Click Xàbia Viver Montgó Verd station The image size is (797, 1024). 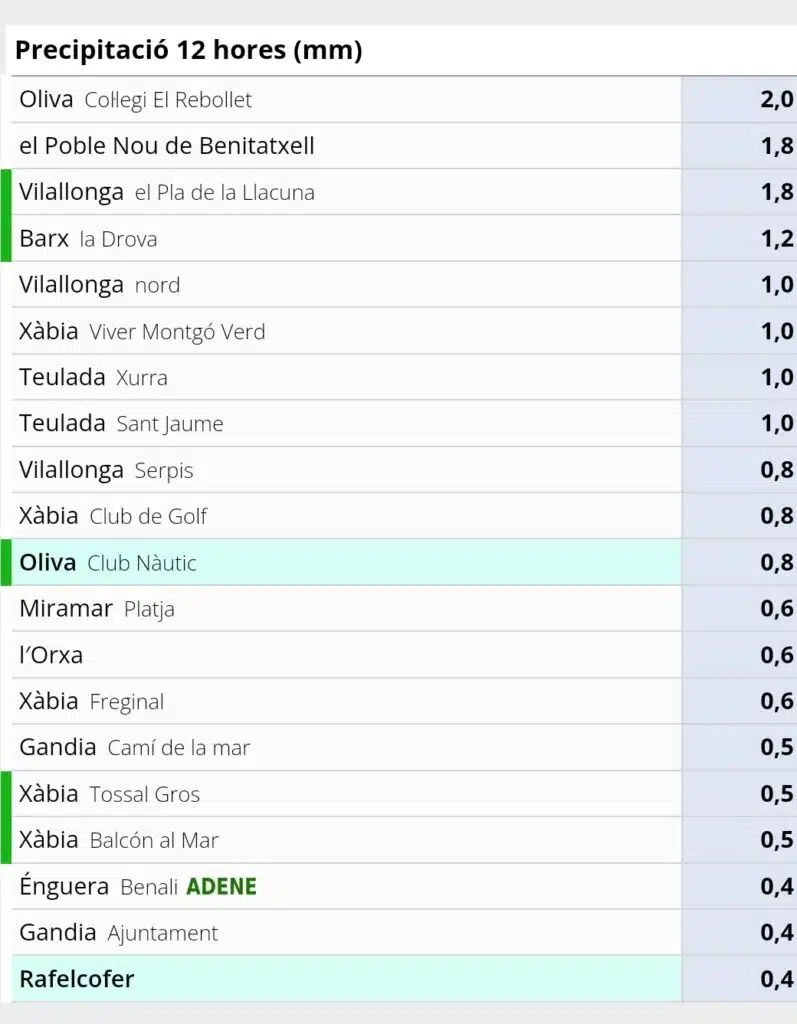pos(404,331)
